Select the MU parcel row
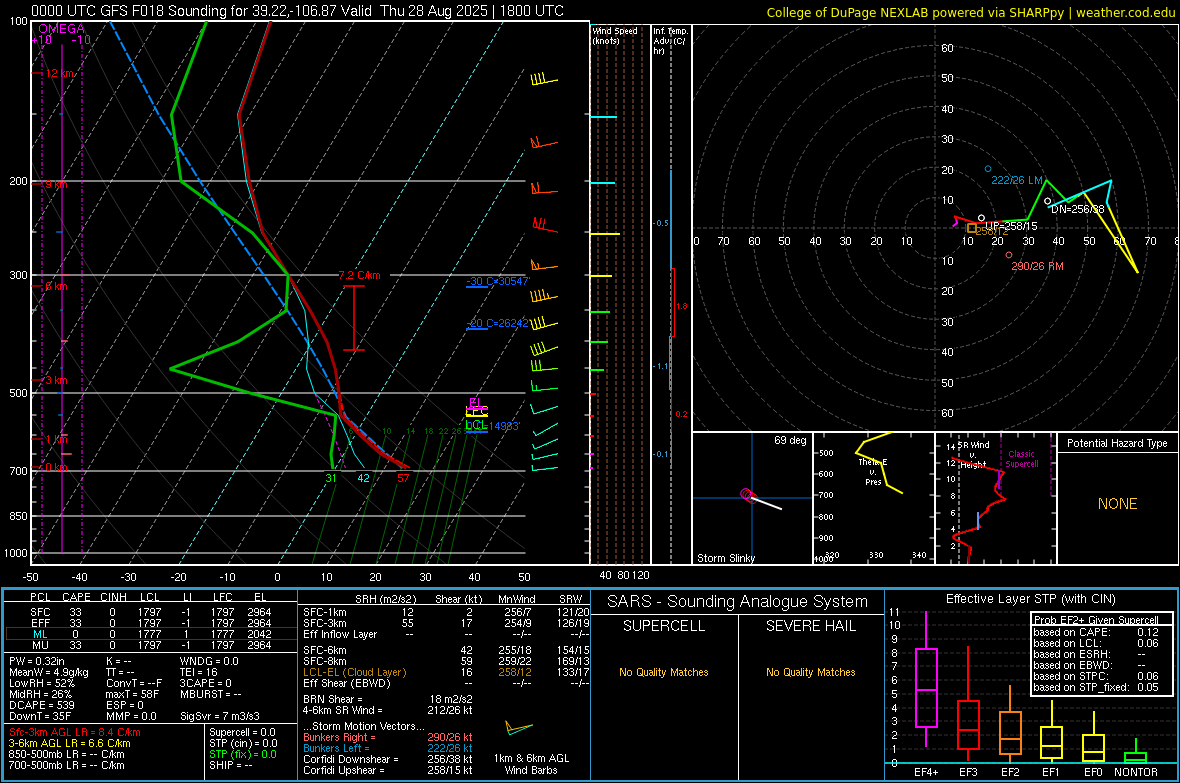 pyautogui.click(x=151, y=645)
